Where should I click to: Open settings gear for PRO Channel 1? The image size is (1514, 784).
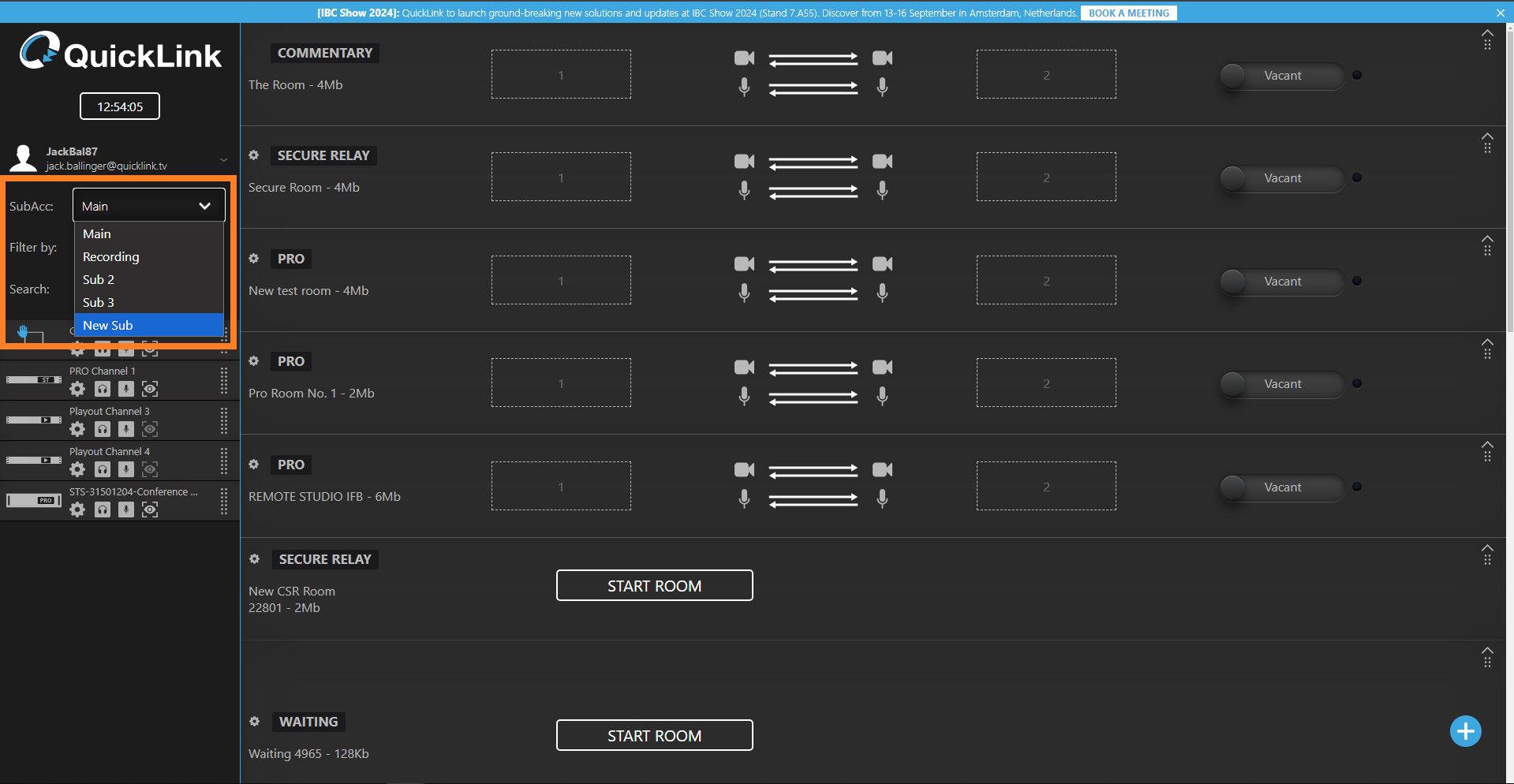click(77, 389)
